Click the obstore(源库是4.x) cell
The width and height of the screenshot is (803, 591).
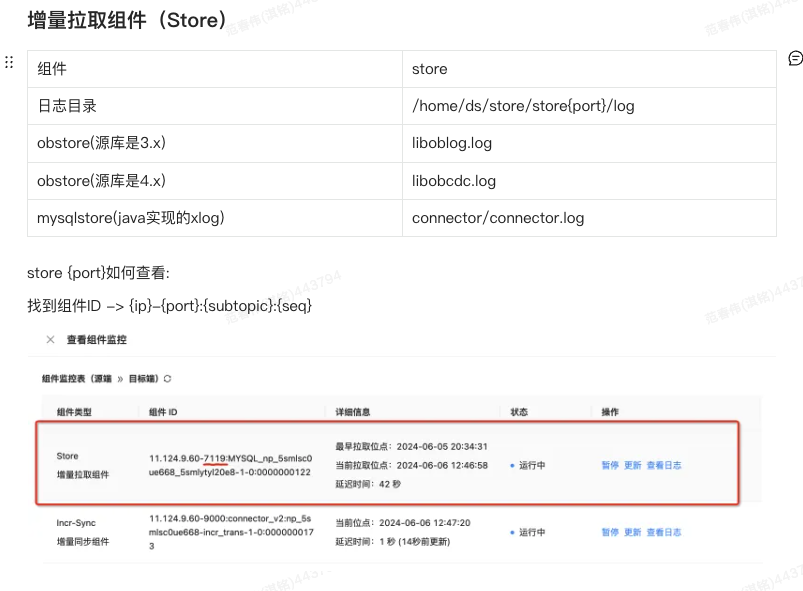tap(215, 181)
